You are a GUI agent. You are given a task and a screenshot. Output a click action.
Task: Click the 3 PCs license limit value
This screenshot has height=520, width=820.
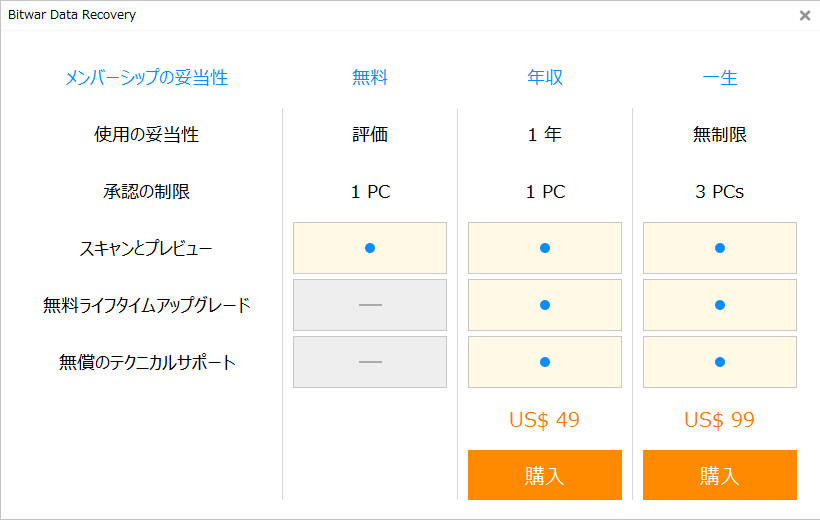(720, 192)
